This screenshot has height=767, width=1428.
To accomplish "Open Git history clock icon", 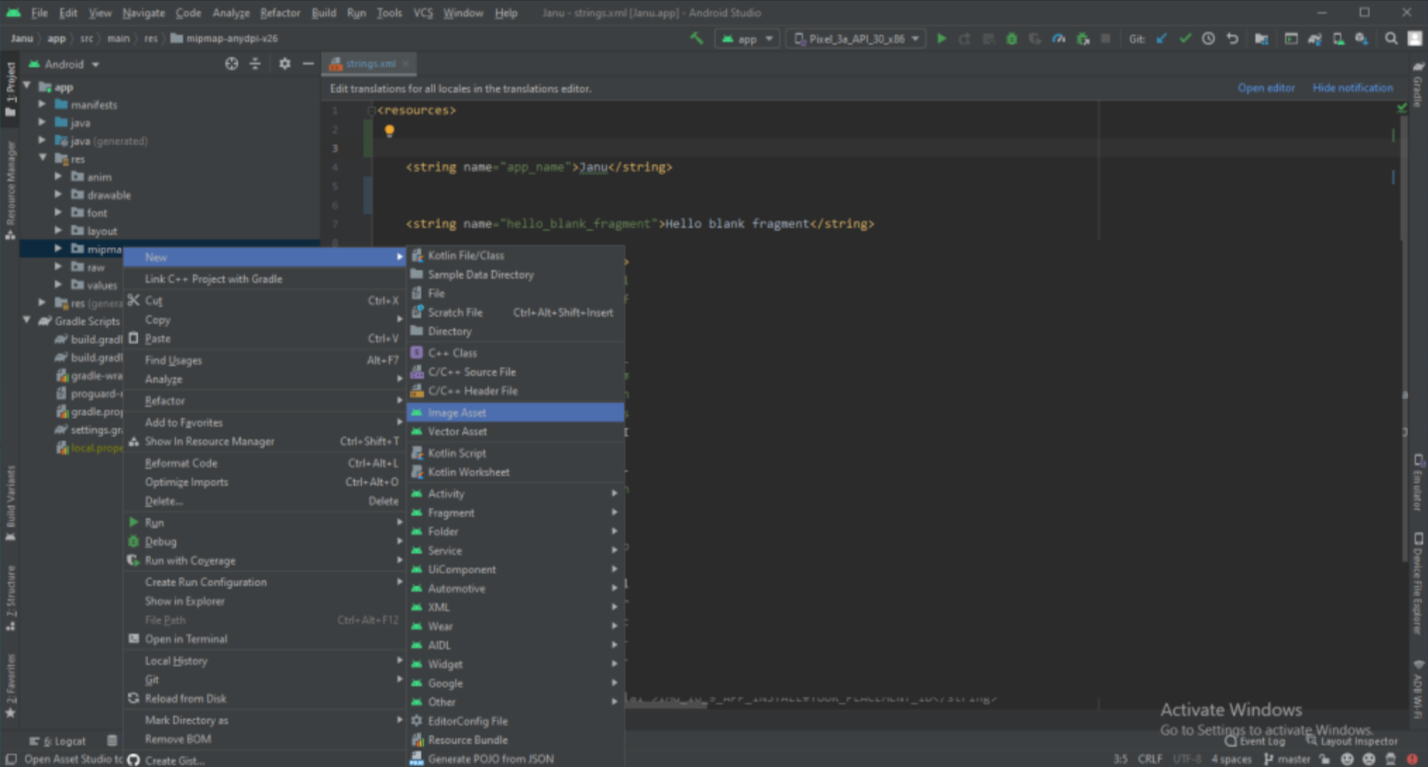I will pyautogui.click(x=1208, y=39).
